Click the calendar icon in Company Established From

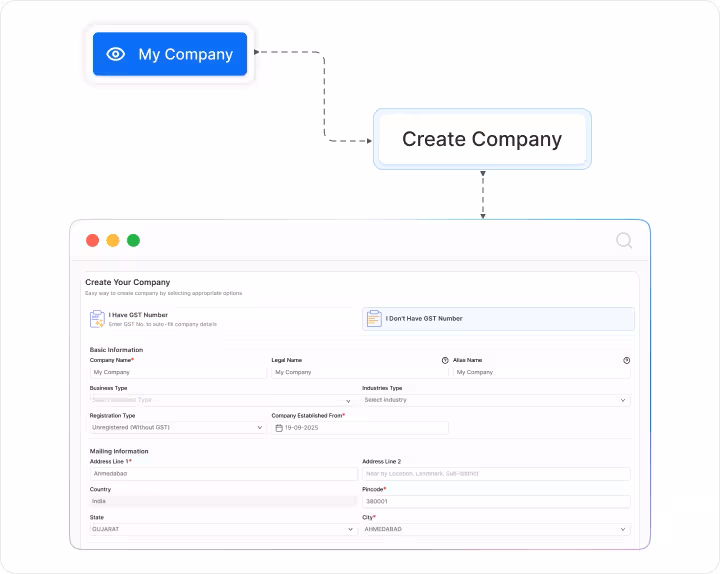279,428
